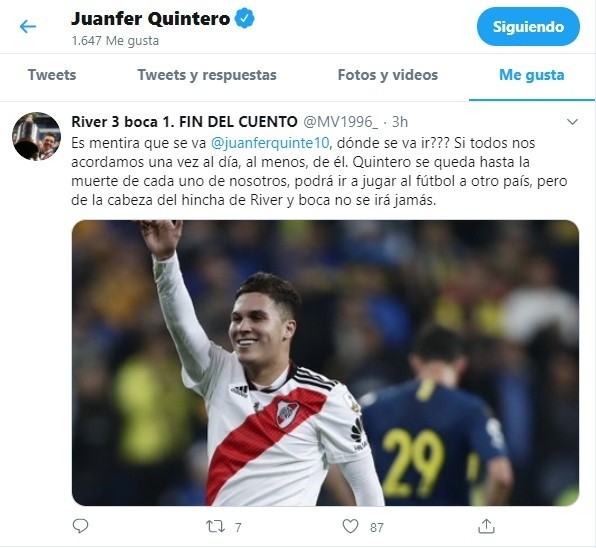Select the Me gusta tab
This screenshot has height=548, width=596.
pos(532,75)
